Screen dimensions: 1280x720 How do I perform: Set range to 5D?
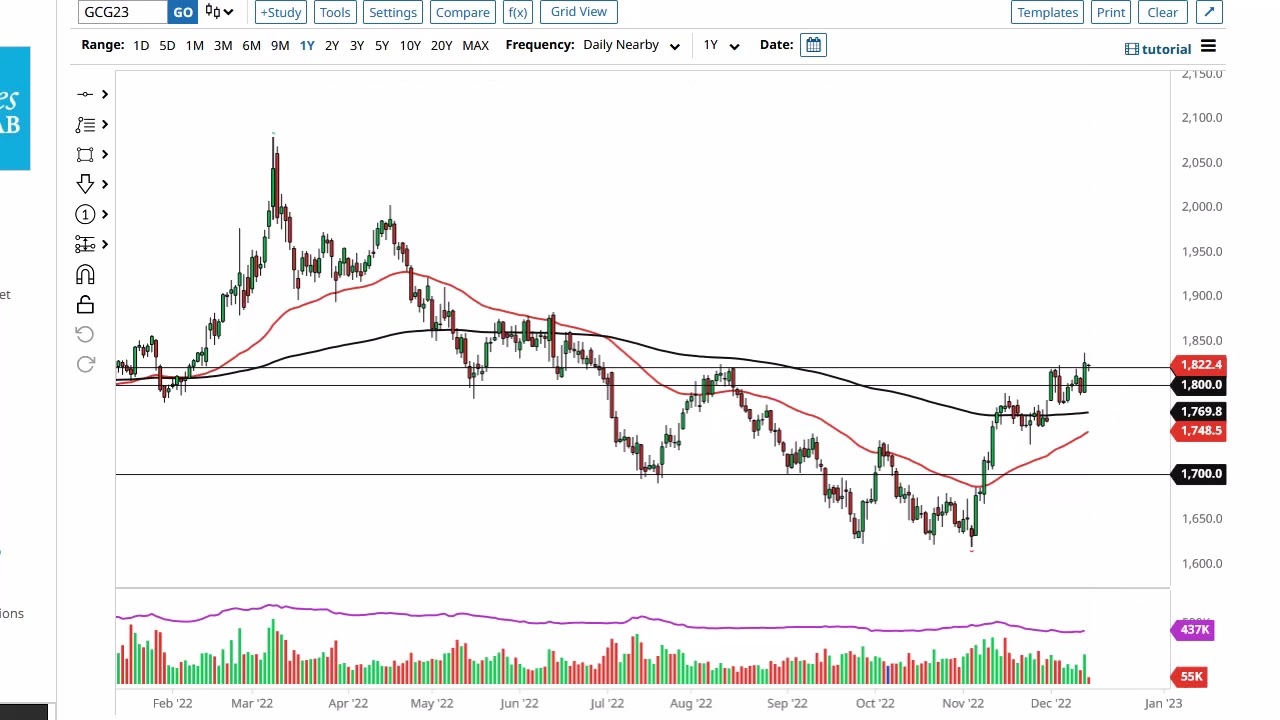tap(167, 45)
